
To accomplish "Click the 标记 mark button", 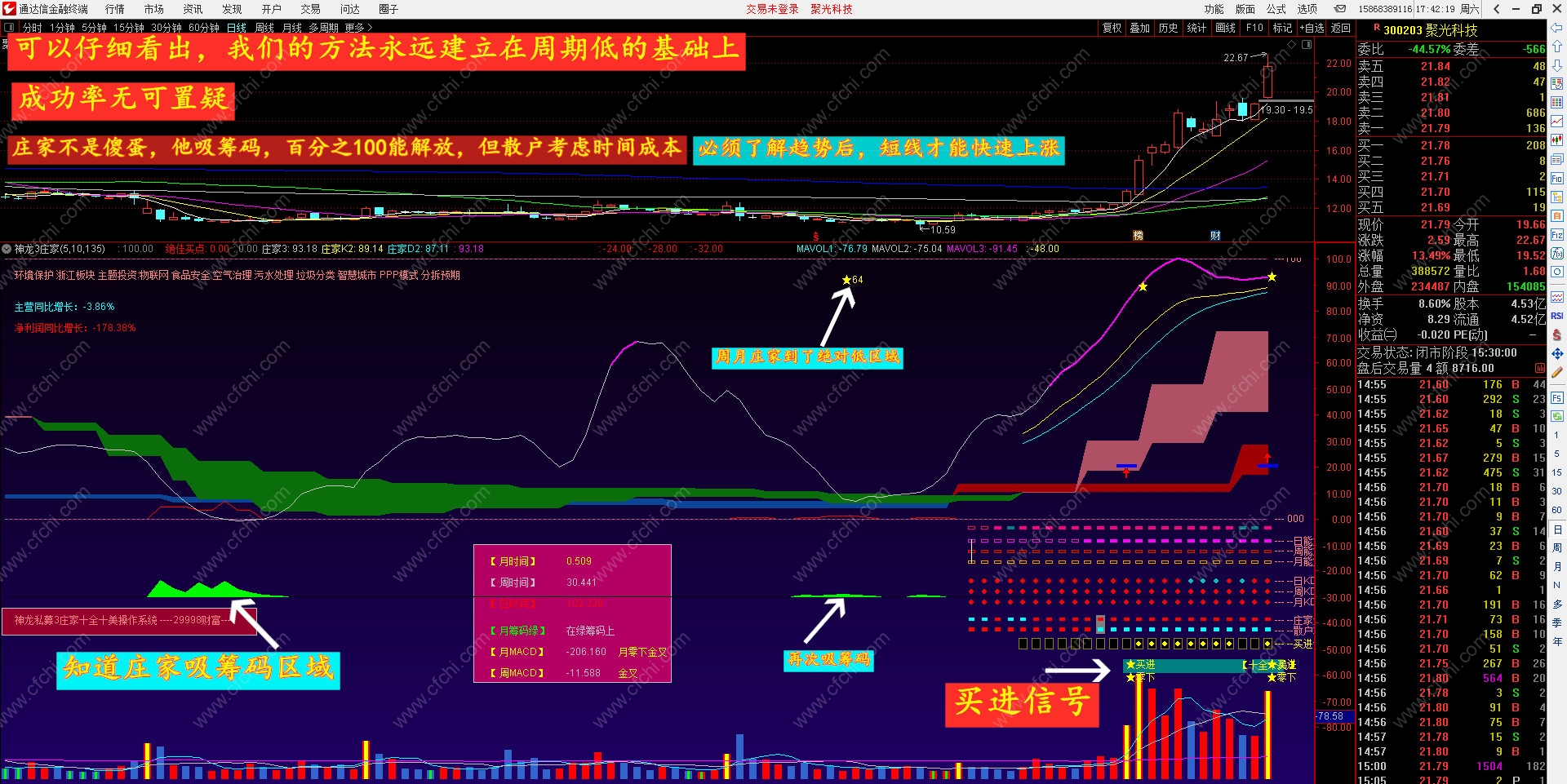I will coord(1282,28).
